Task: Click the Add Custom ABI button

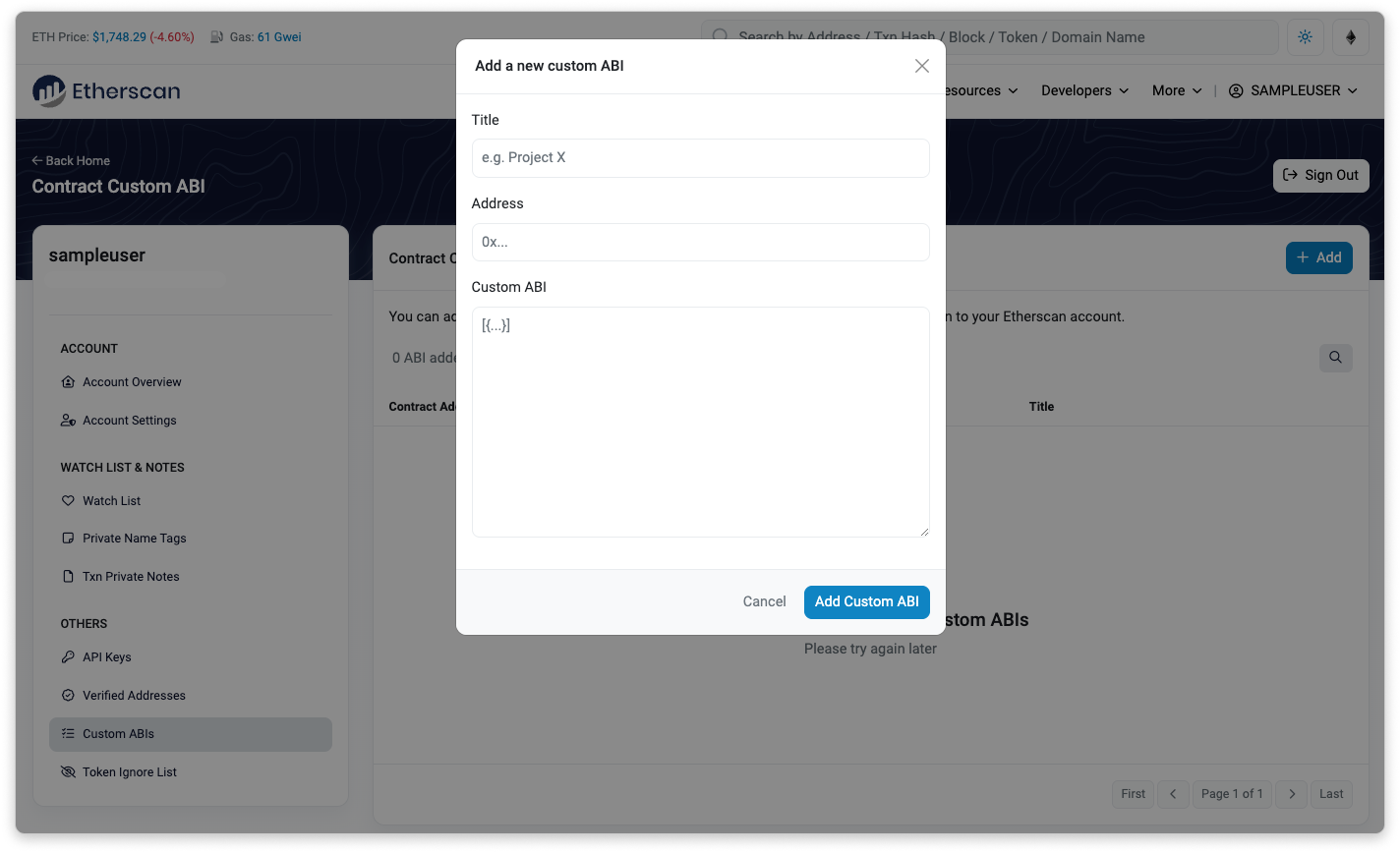Action: [x=866, y=602]
